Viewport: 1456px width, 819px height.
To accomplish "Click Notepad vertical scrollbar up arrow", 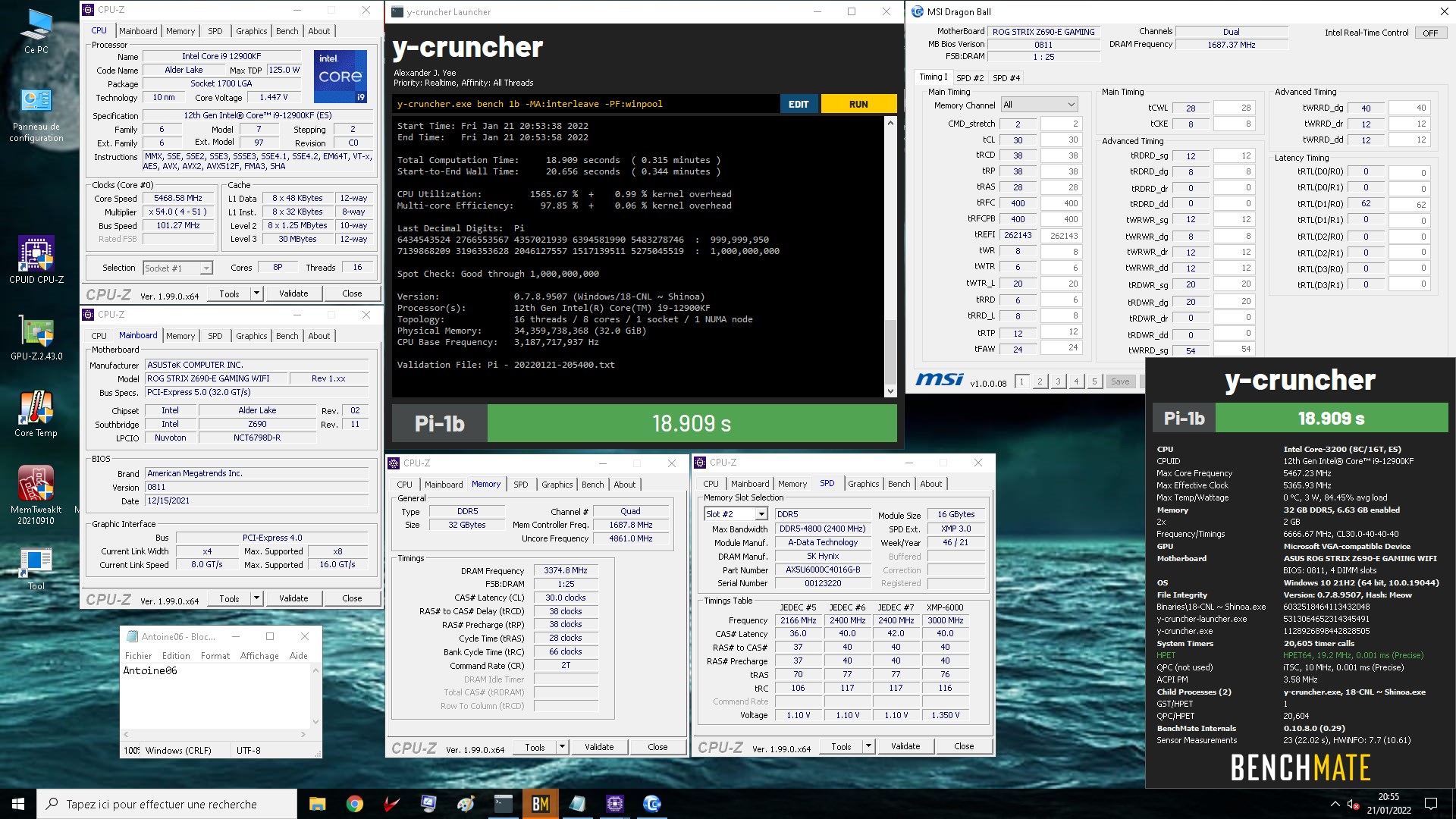I will click(x=316, y=670).
